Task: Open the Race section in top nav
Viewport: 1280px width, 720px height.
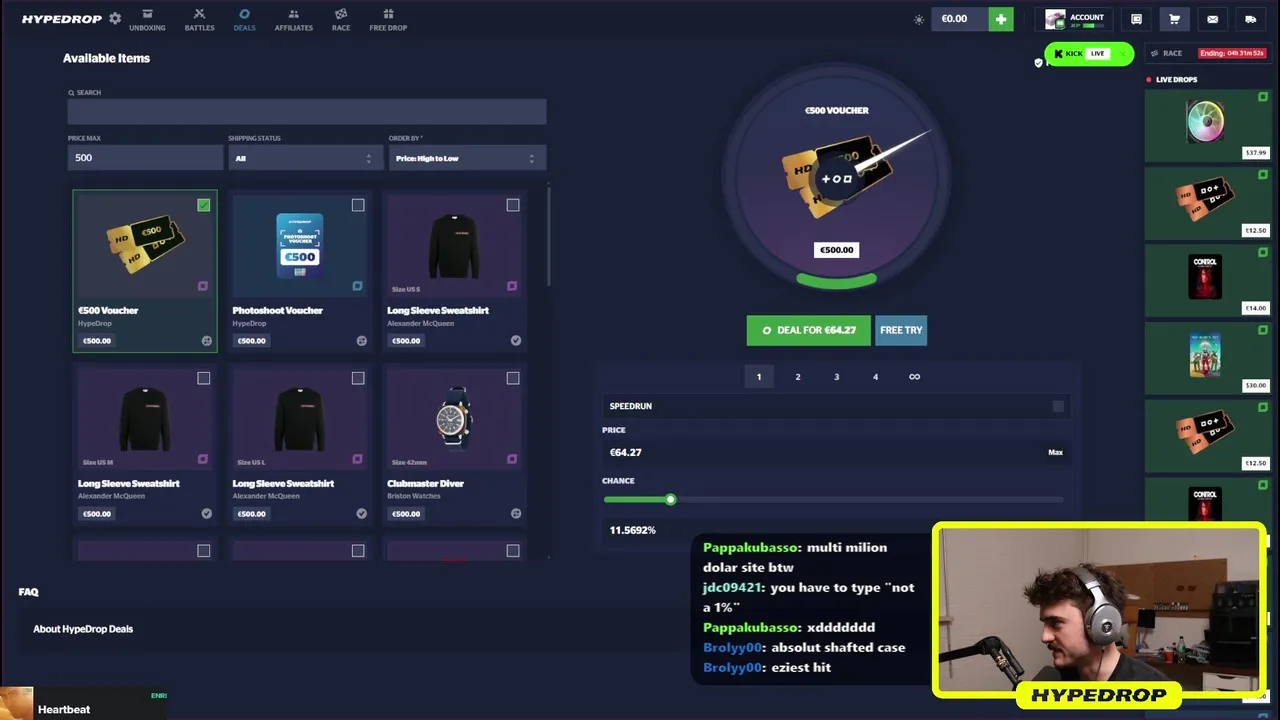Action: 341,19
